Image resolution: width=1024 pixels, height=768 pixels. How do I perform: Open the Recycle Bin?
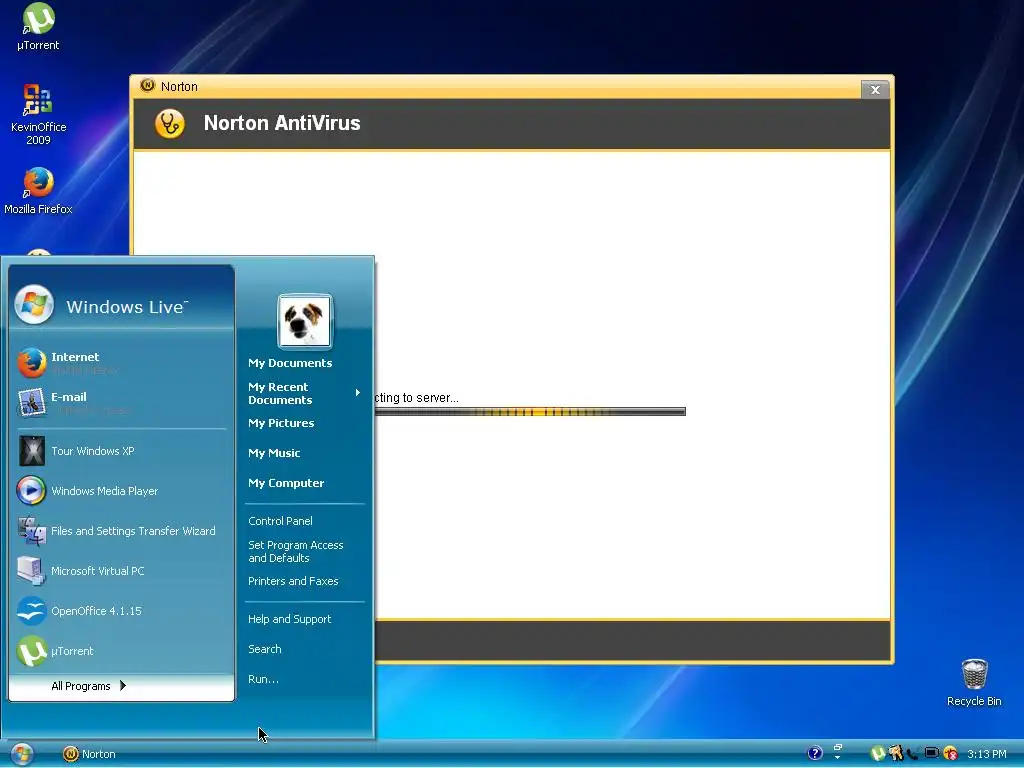click(974, 682)
